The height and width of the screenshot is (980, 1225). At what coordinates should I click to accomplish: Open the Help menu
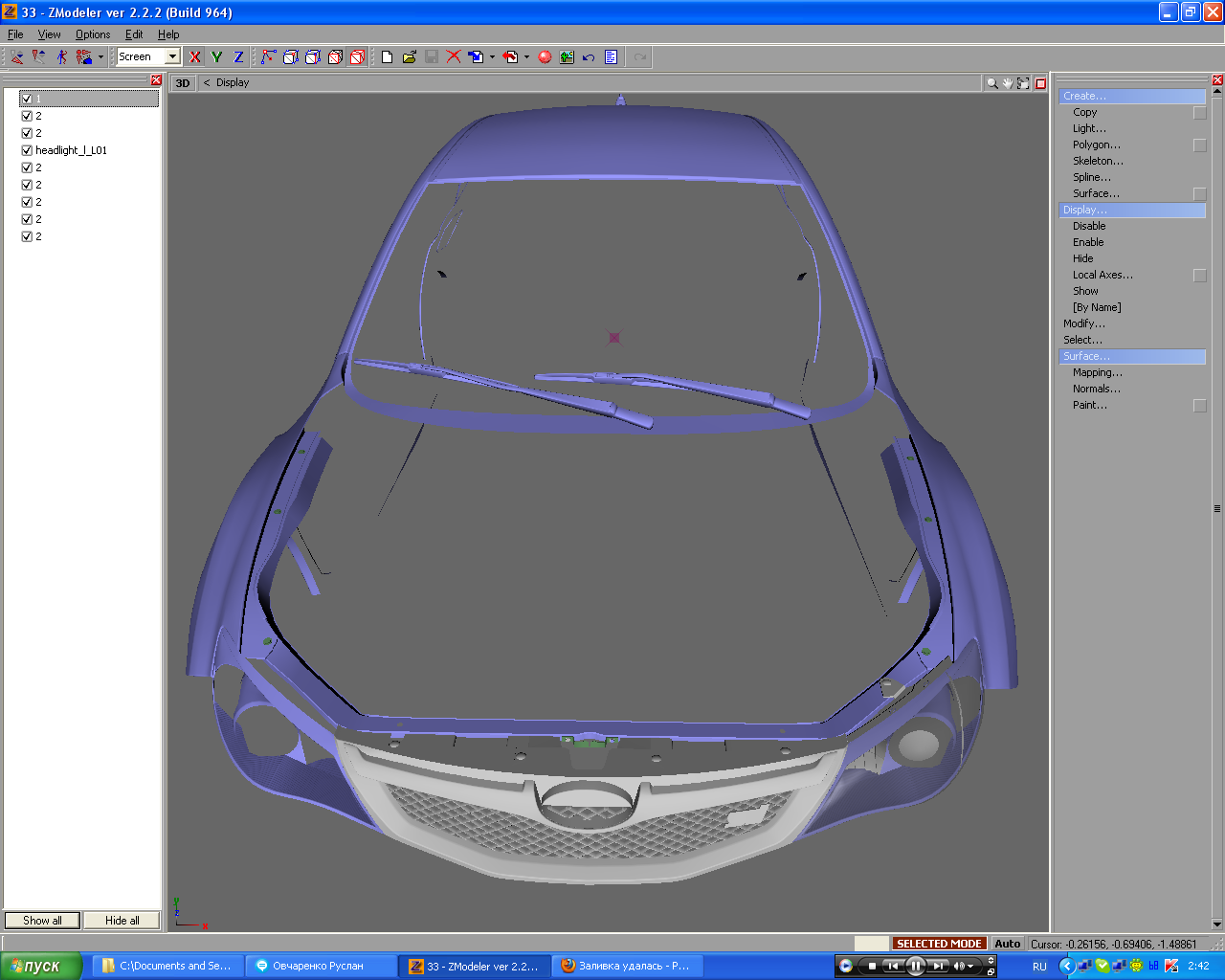(x=168, y=34)
